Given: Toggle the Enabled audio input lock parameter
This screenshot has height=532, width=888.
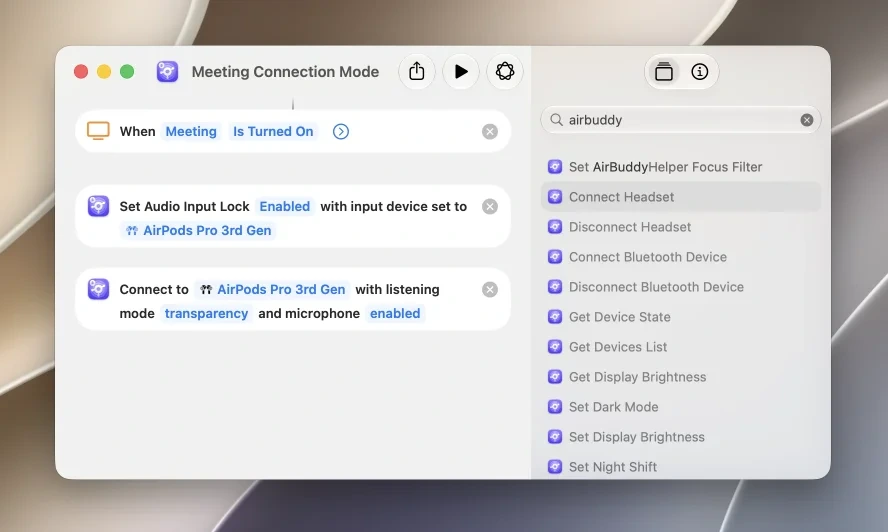Looking at the screenshot, I should coord(284,206).
